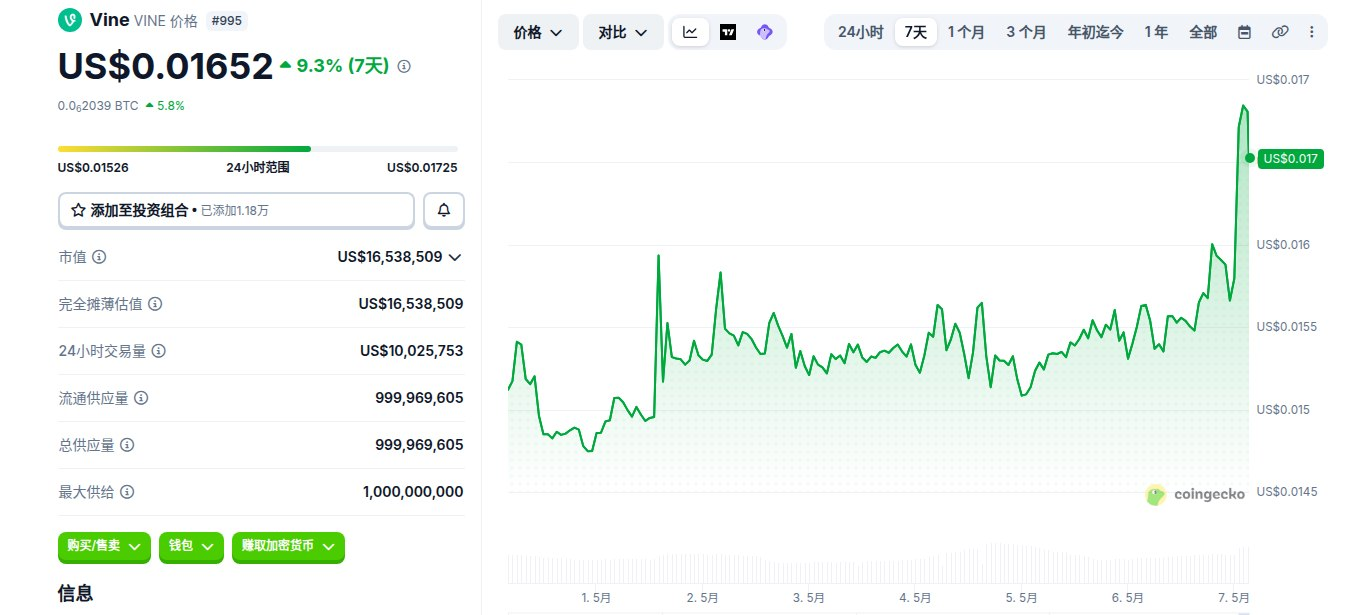Open the 对比 compare dropdown
1360x615 pixels.
623,32
